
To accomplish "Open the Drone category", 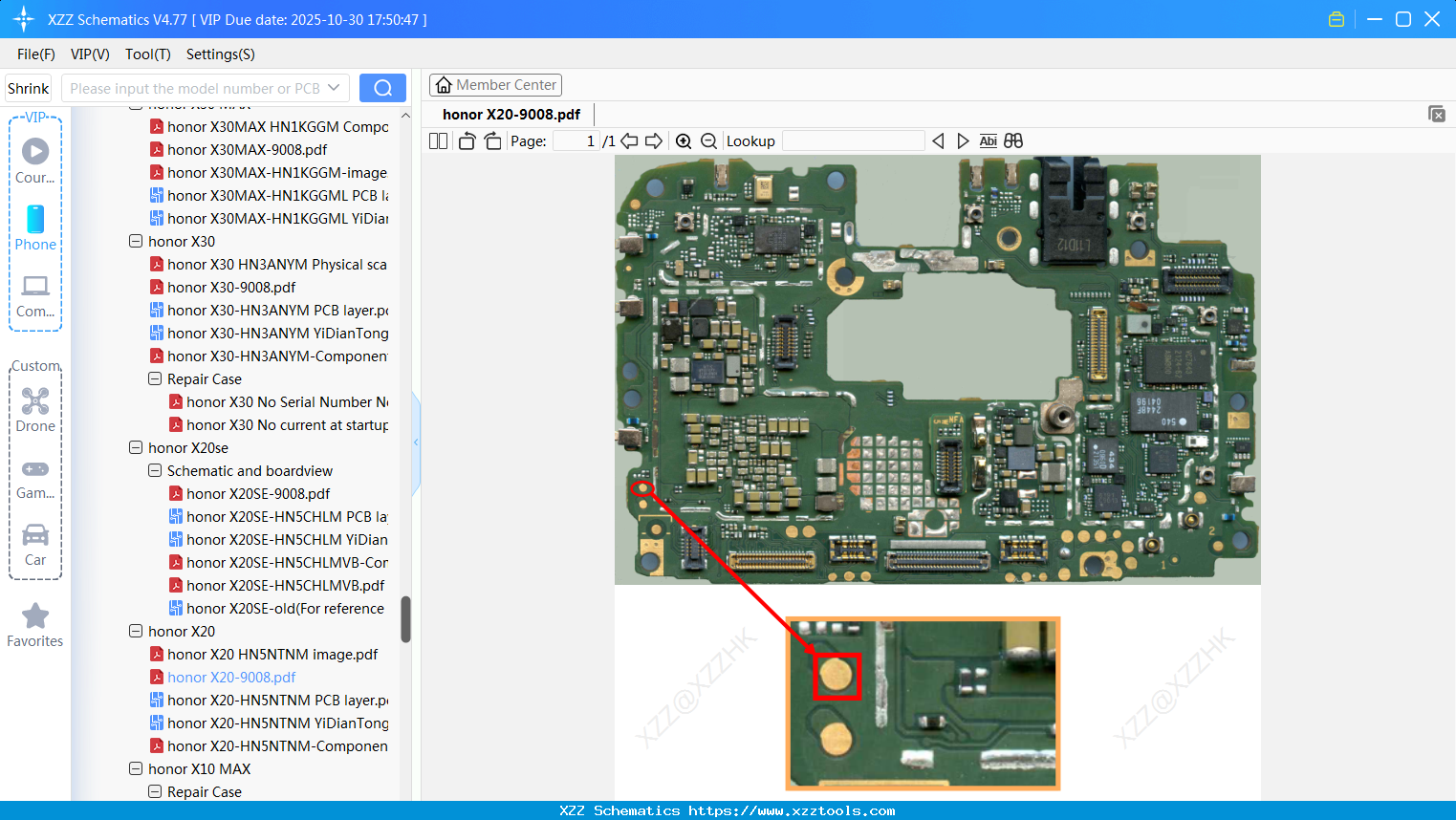I will click(x=35, y=409).
